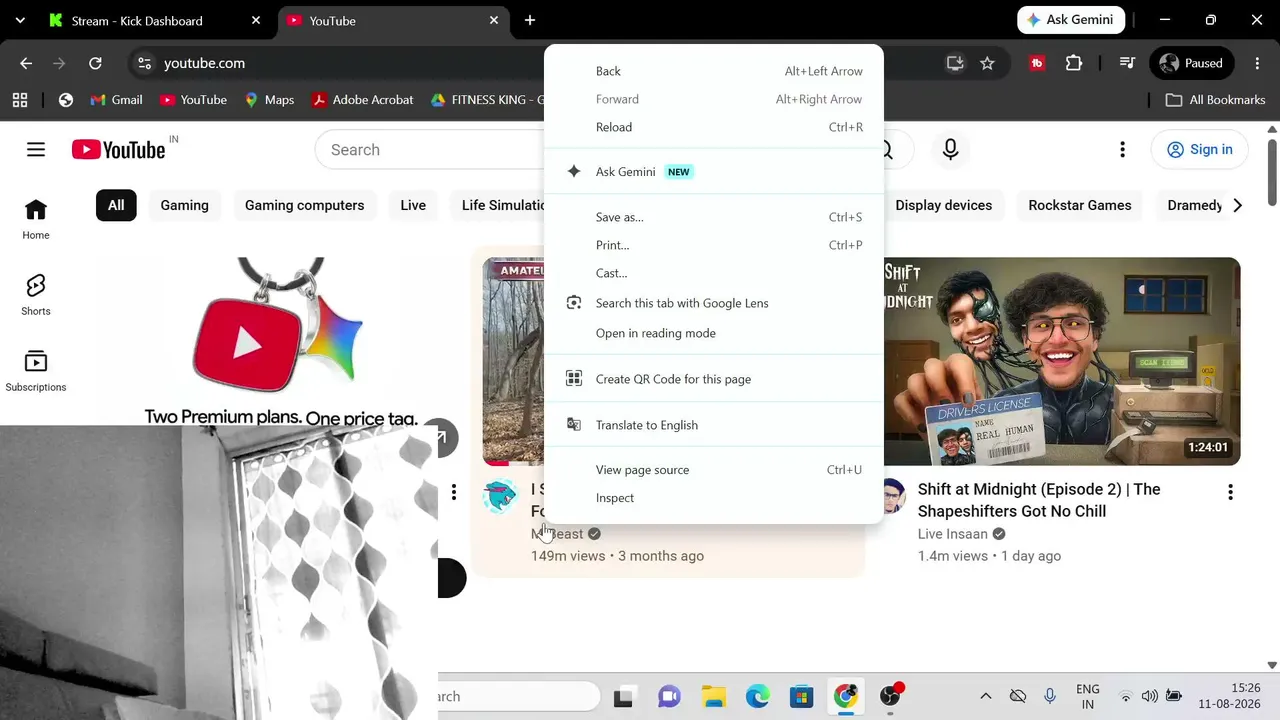Open the video chat app in taskbar
This screenshot has height=720, width=1280.
tap(669, 696)
